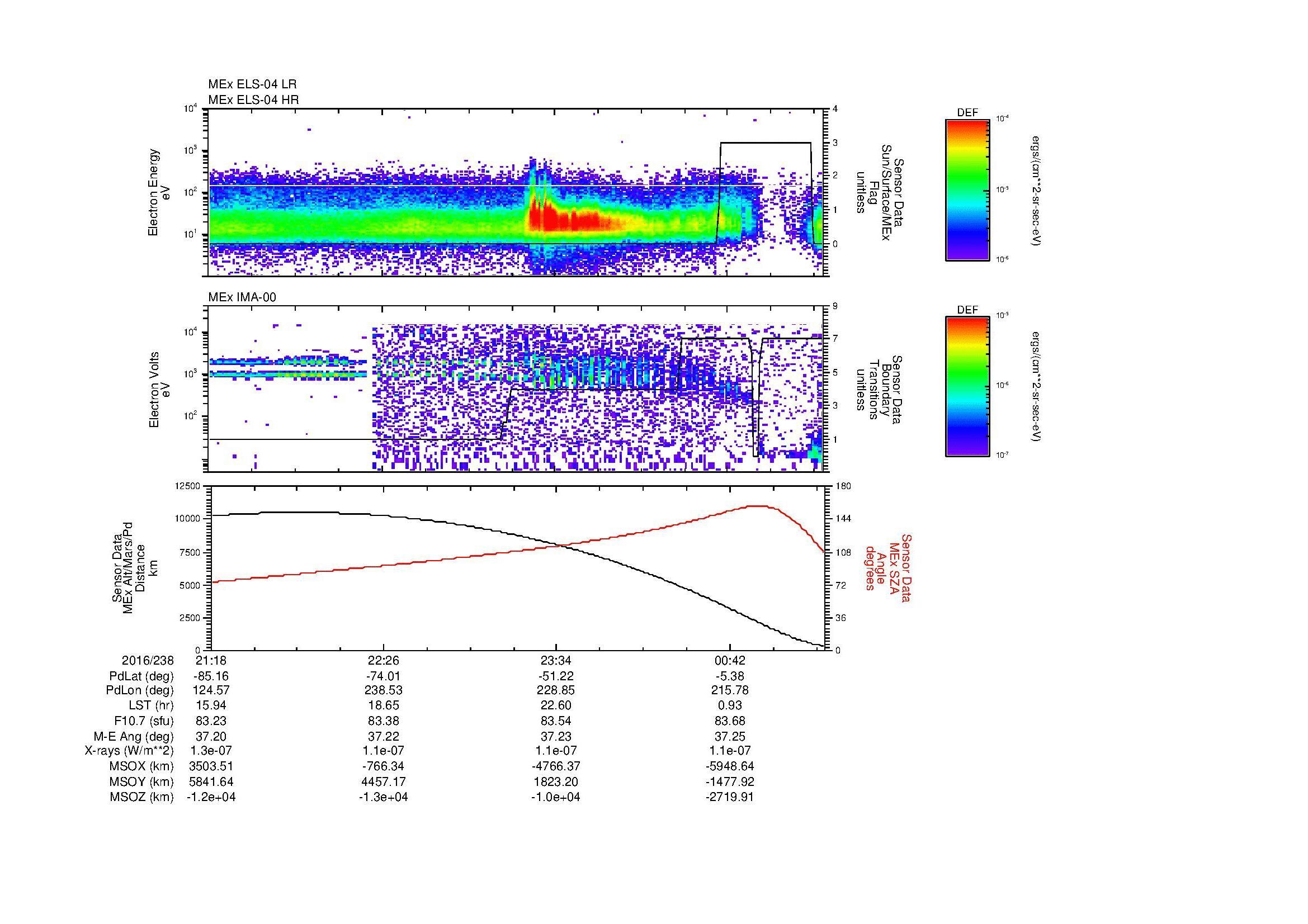Click the '180' SZA axis tick

pyautogui.click(x=843, y=486)
